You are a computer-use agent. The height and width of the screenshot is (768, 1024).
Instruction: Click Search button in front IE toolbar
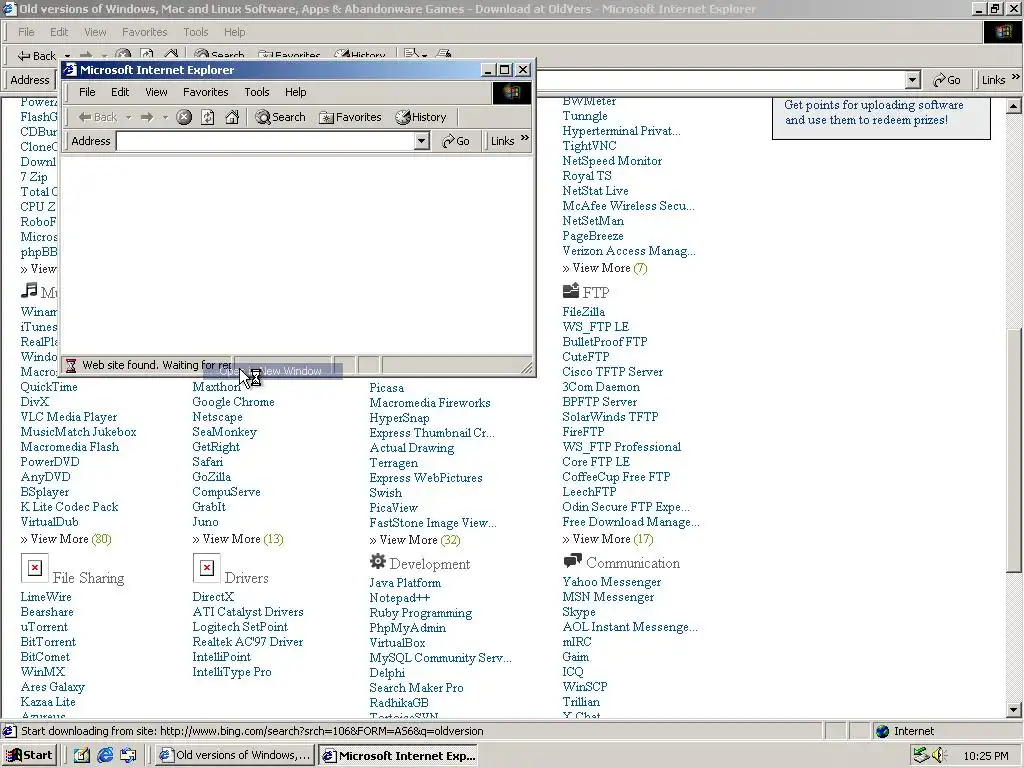tap(280, 117)
